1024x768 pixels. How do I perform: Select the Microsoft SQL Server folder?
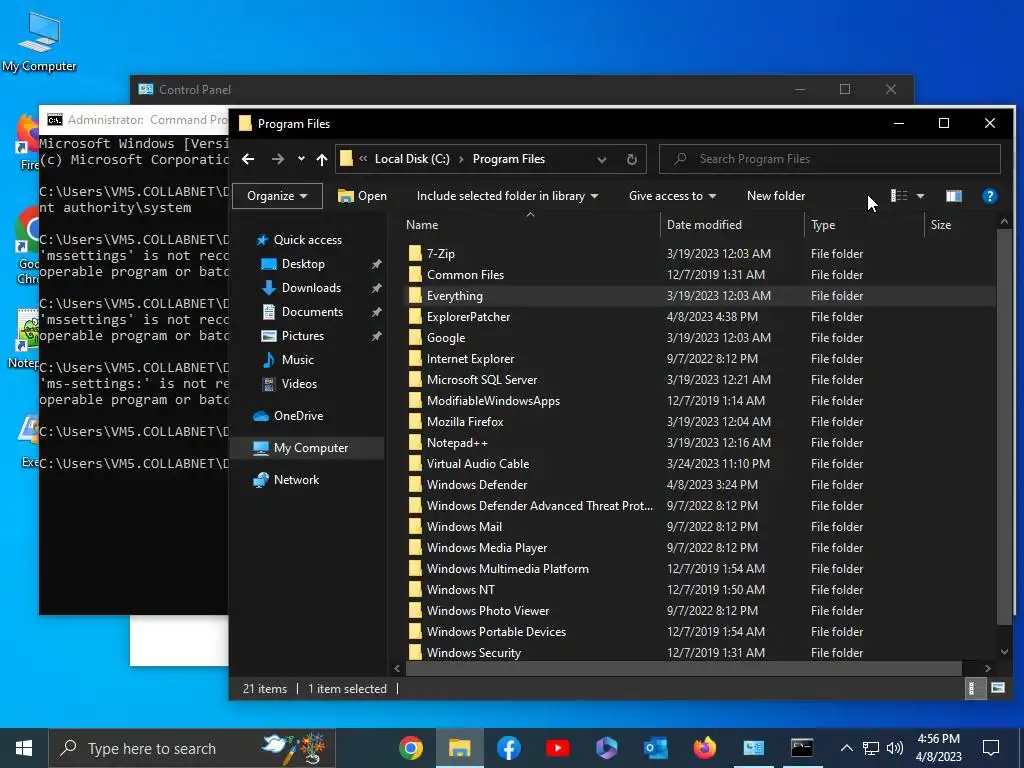482,379
